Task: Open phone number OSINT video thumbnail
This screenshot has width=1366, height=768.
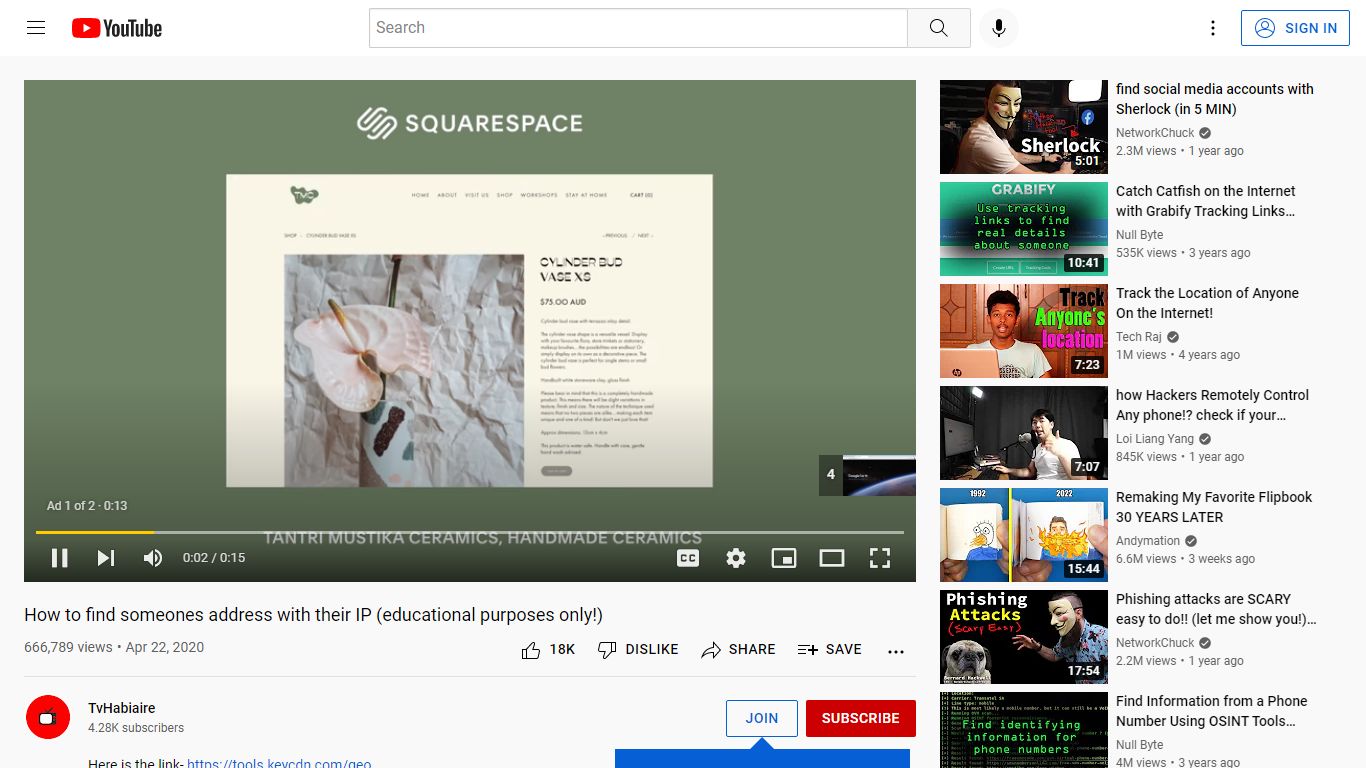Action: point(1024,730)
